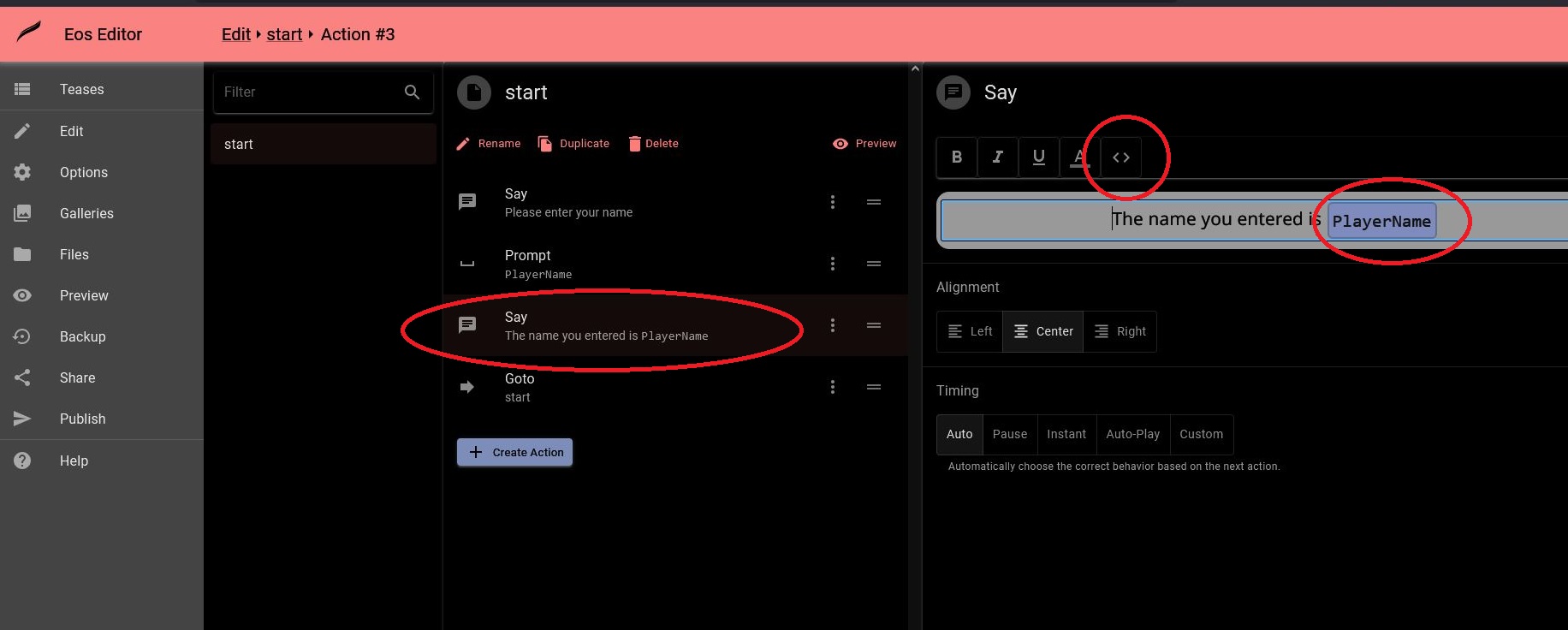Click reorder handle of Prompt action
This screenshot has width=1568, height=630.
pyautogui.click(x=874, y=264)
